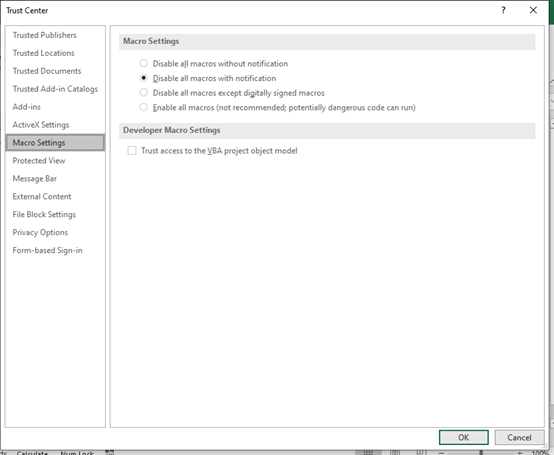Show ActiveX Settings

click(x=41, y=125)
